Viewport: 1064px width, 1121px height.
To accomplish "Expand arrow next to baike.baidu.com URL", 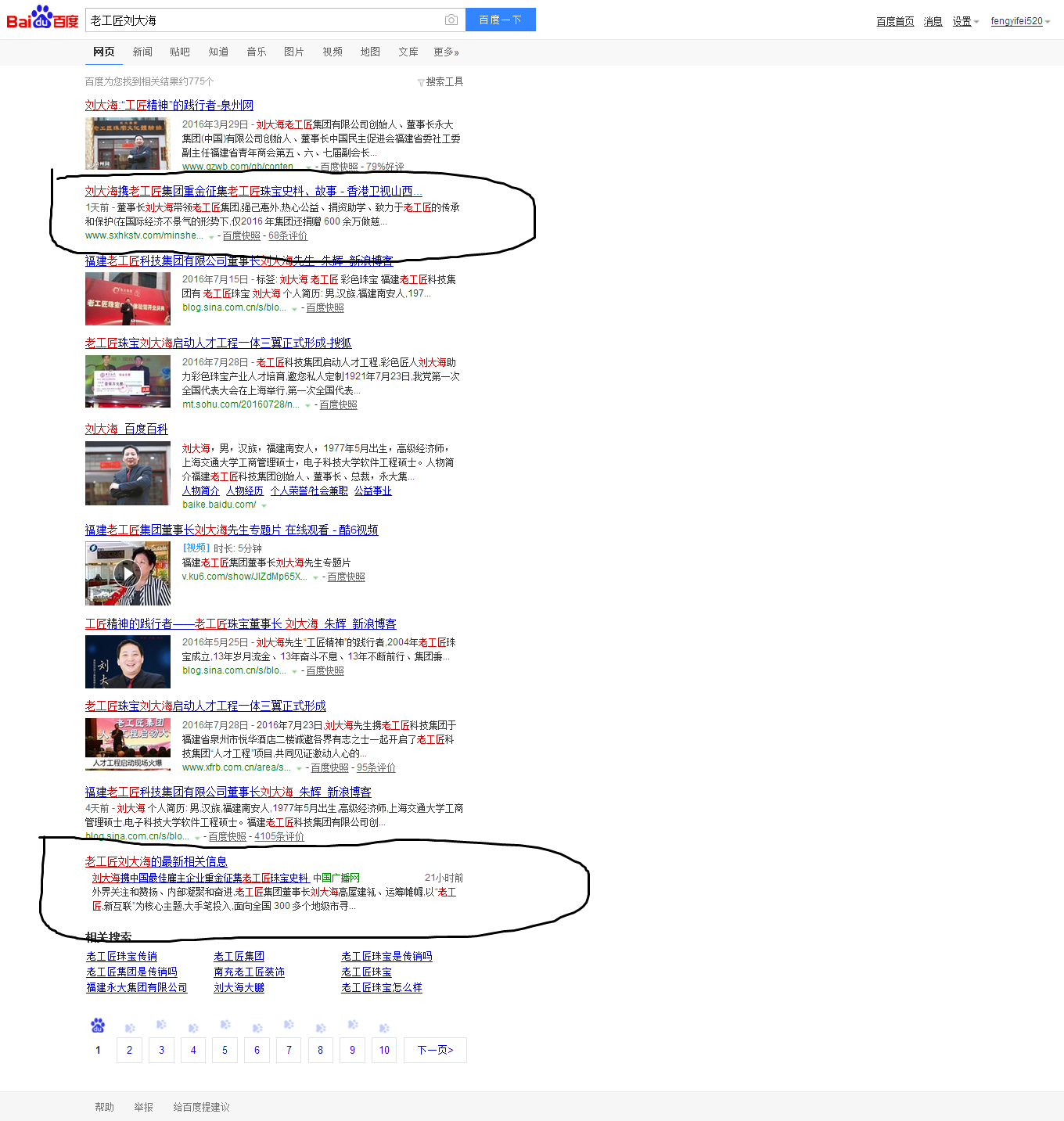I will [x=264, y=505].
